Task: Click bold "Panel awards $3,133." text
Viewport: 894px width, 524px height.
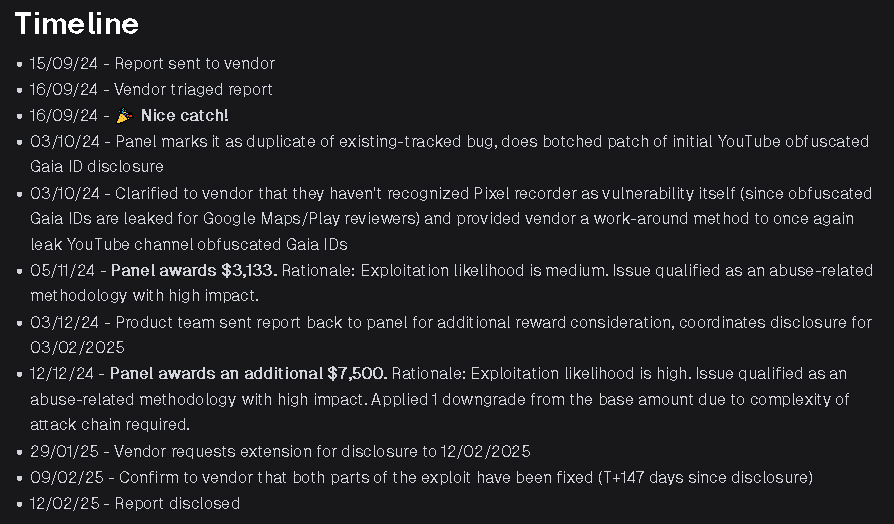Action: pyautogui.click(x=196, y=270)
